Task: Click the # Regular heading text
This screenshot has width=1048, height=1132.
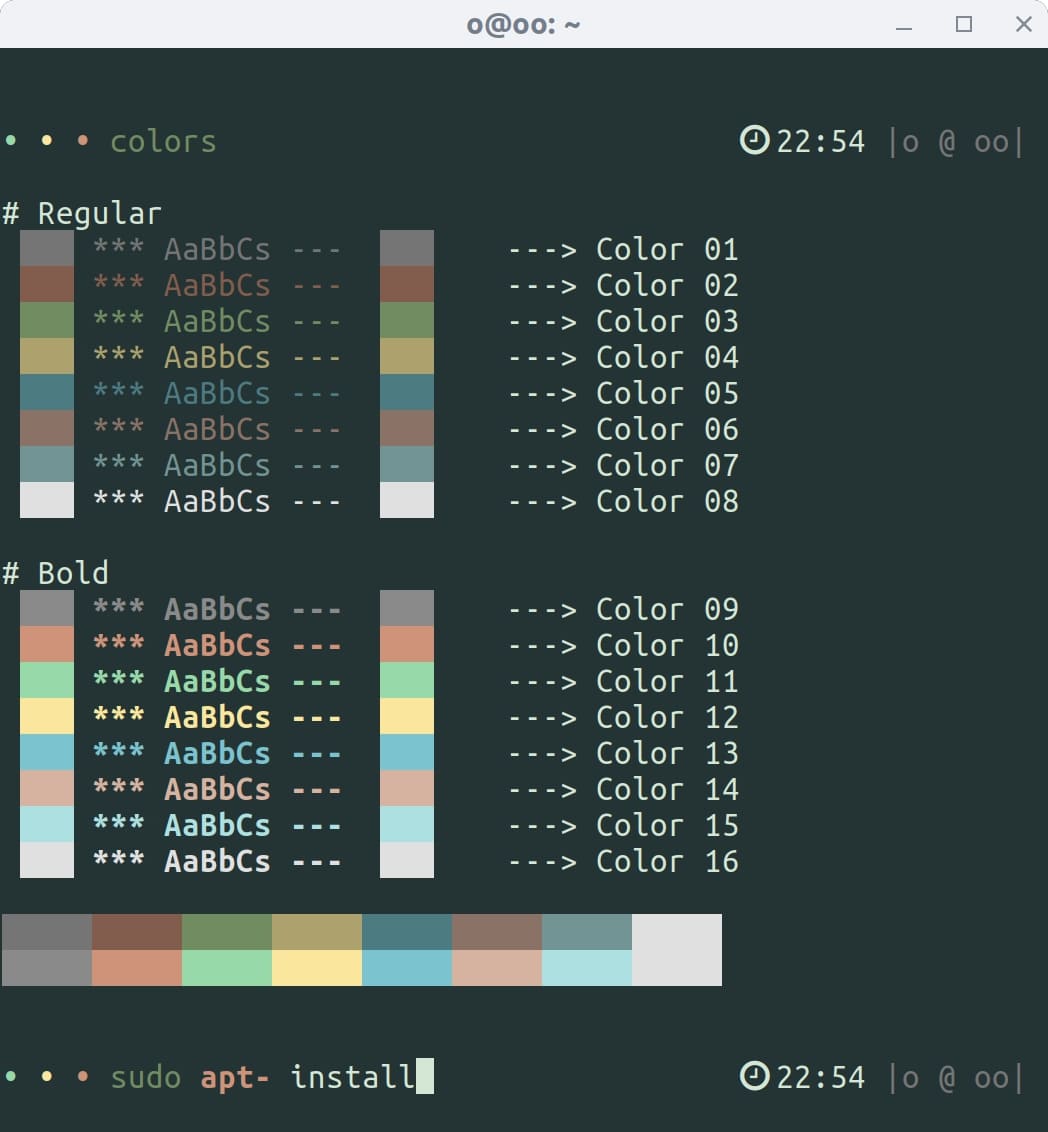Action: coord(82,213)
